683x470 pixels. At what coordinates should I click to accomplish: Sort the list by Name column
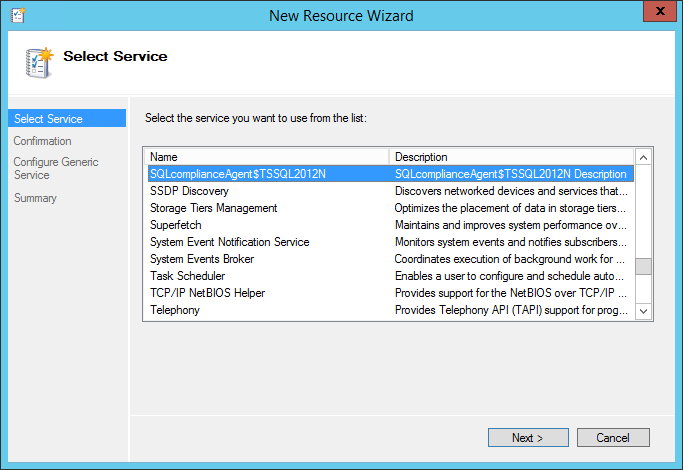point(266,157)
